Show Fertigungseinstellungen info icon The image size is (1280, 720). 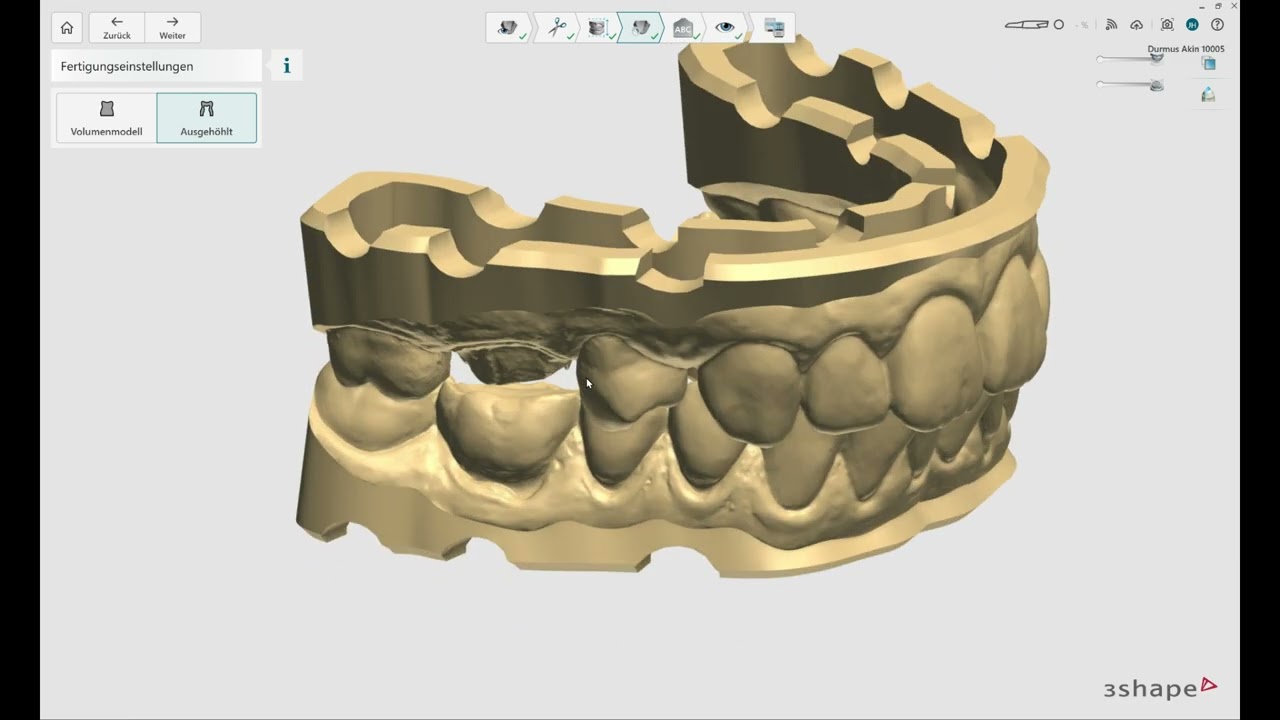pos(287,66)
